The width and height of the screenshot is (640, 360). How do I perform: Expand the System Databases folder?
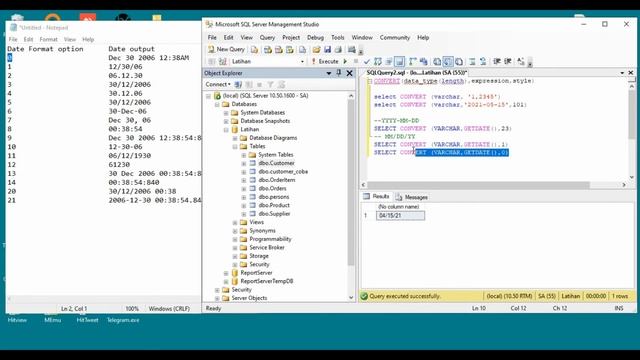click(x=226, y=113)
